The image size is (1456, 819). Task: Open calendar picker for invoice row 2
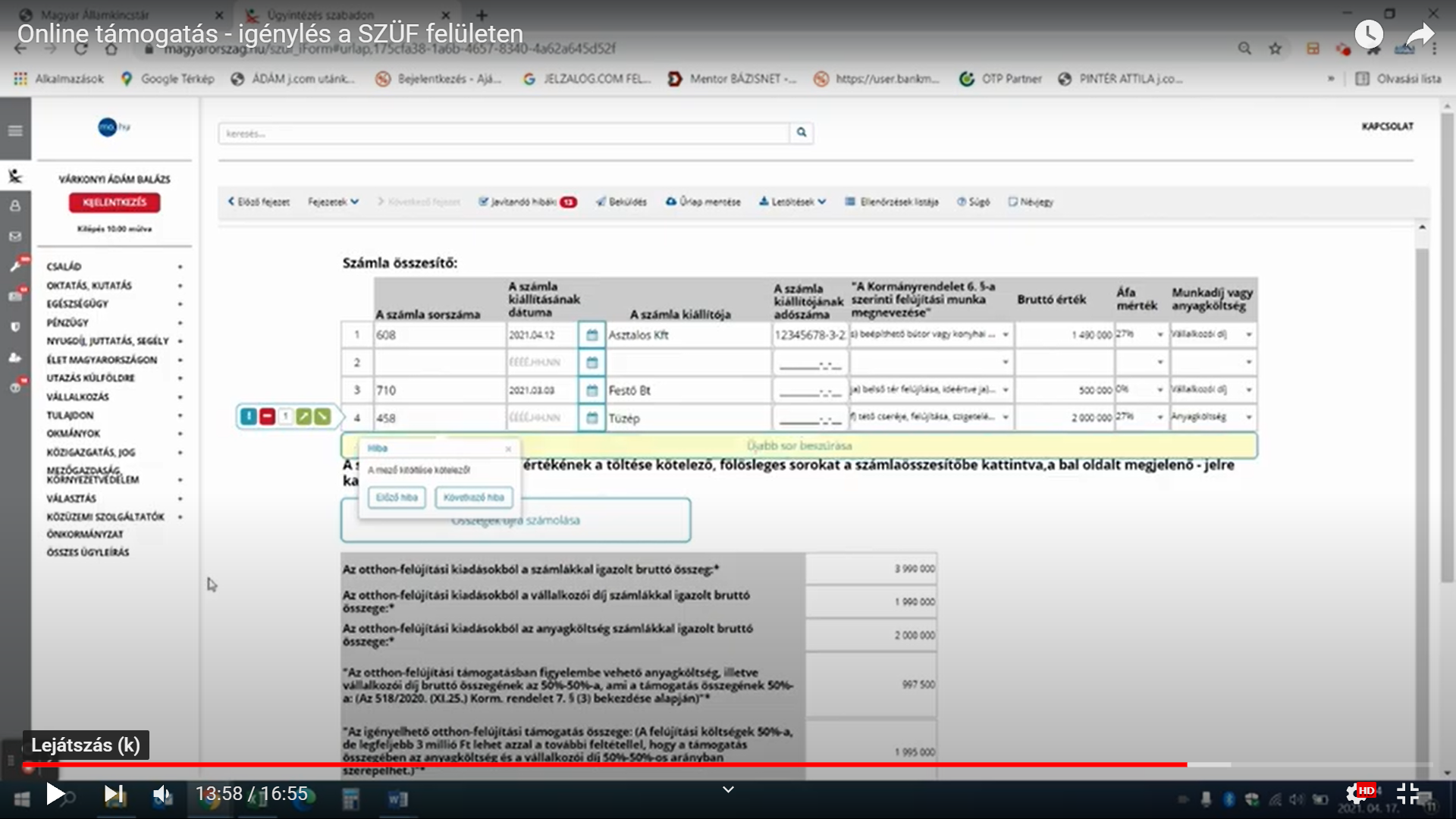591,362
